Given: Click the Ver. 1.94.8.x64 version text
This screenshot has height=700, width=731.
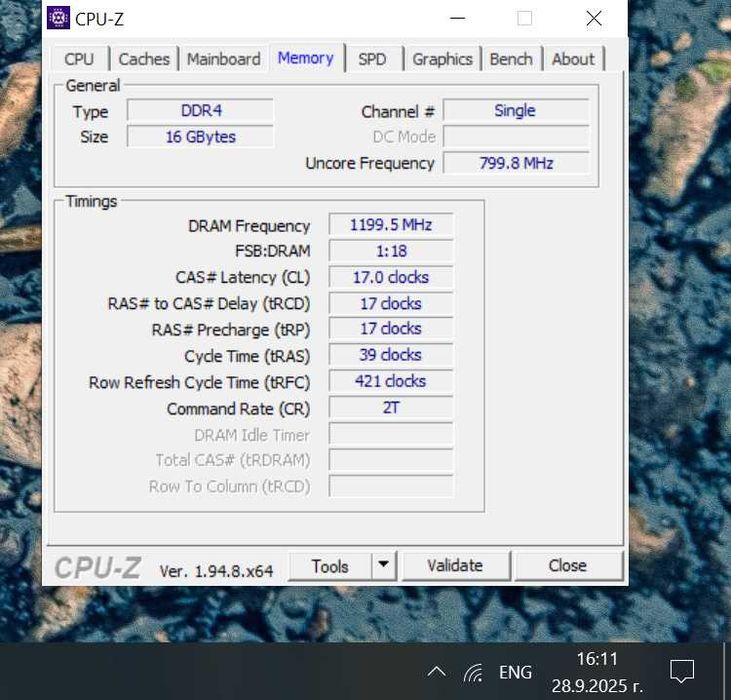Looking at the screenshot, I should [216, 571].
